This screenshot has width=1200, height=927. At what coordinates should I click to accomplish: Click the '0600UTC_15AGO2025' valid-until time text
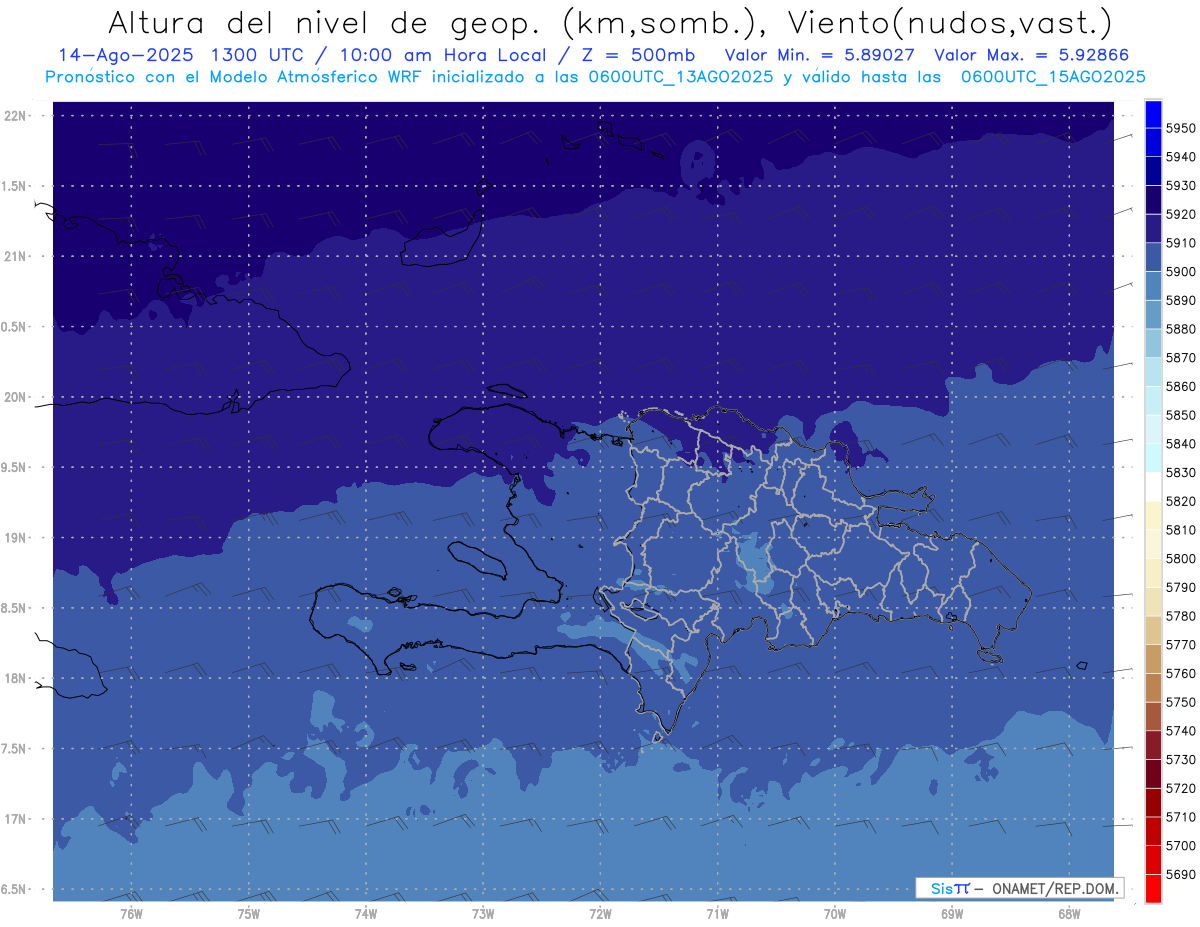[x=1053, y=77]
